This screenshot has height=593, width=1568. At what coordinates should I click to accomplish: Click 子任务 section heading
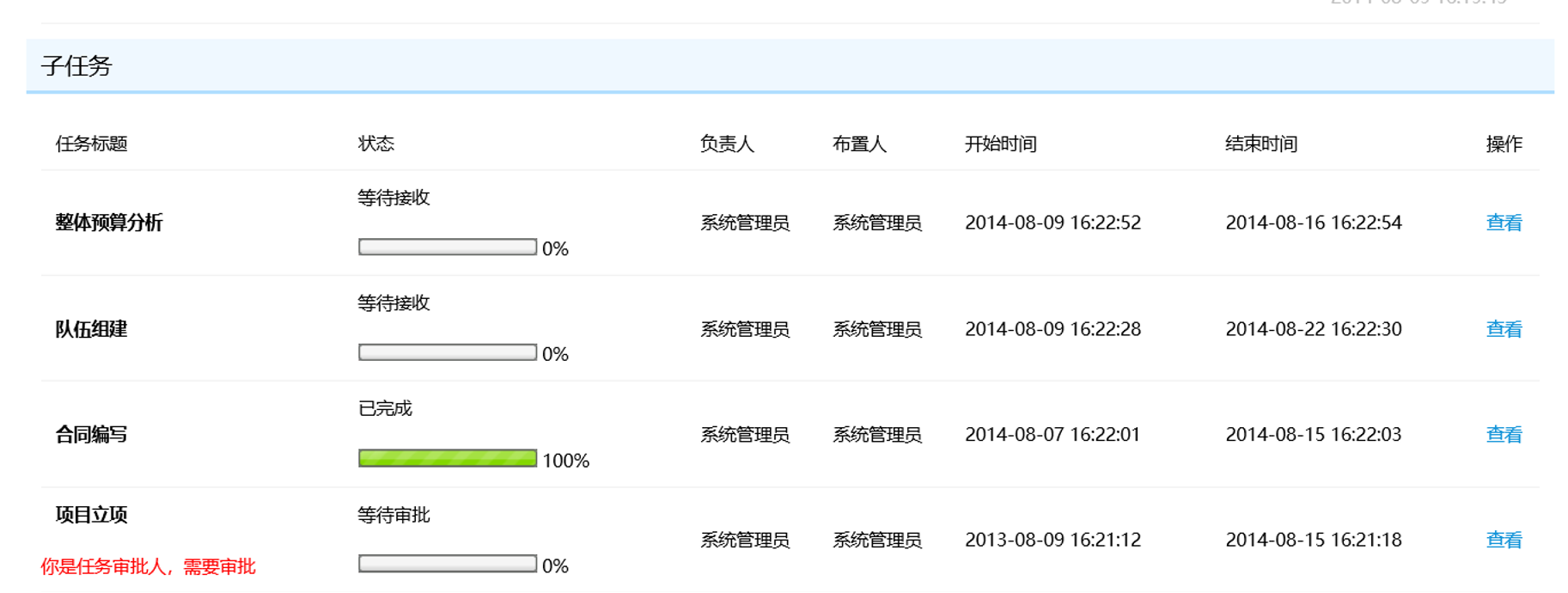pyautogui.click(x=76, y=66)
